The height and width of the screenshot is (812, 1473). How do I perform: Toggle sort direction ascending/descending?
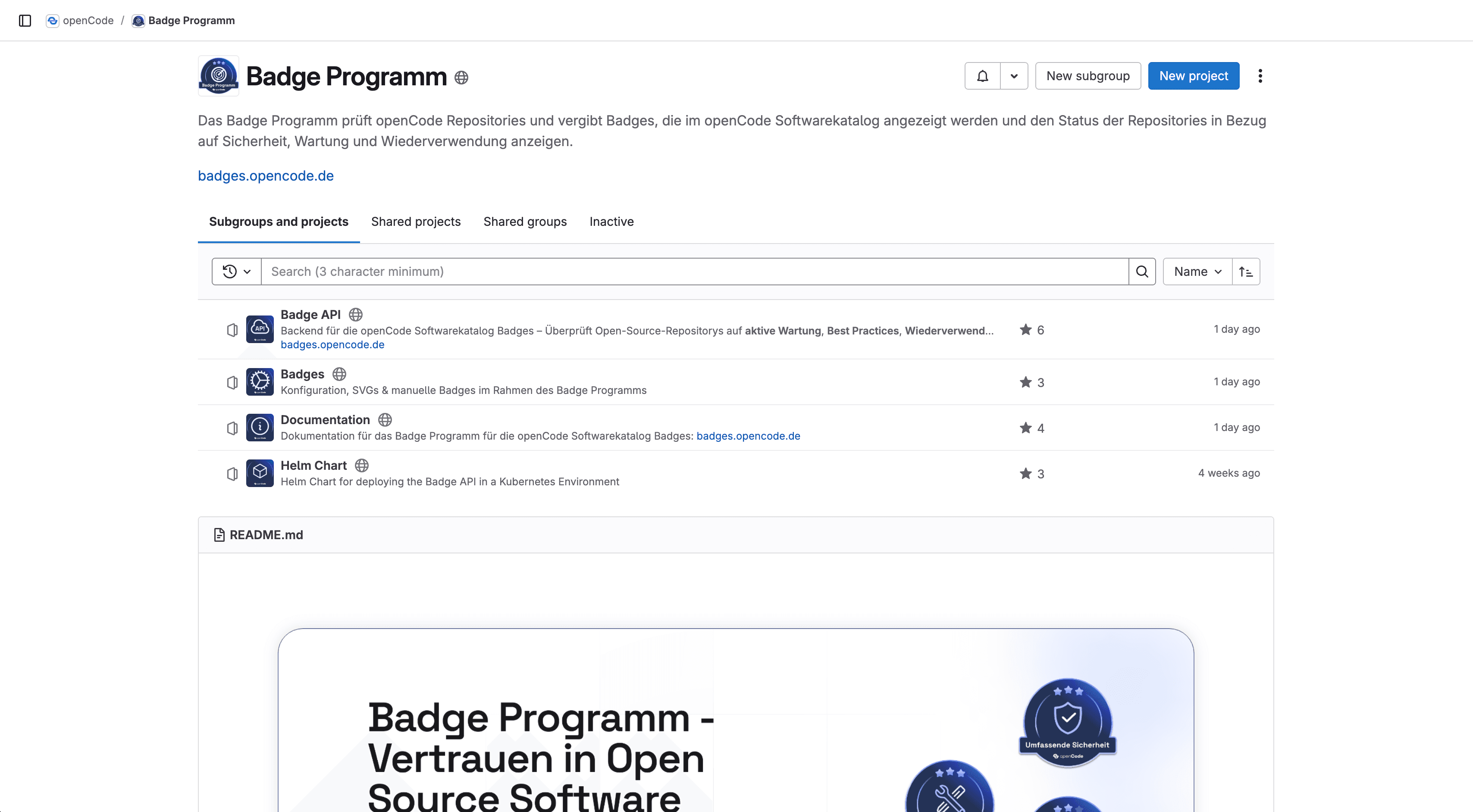tap(1245, 272)
